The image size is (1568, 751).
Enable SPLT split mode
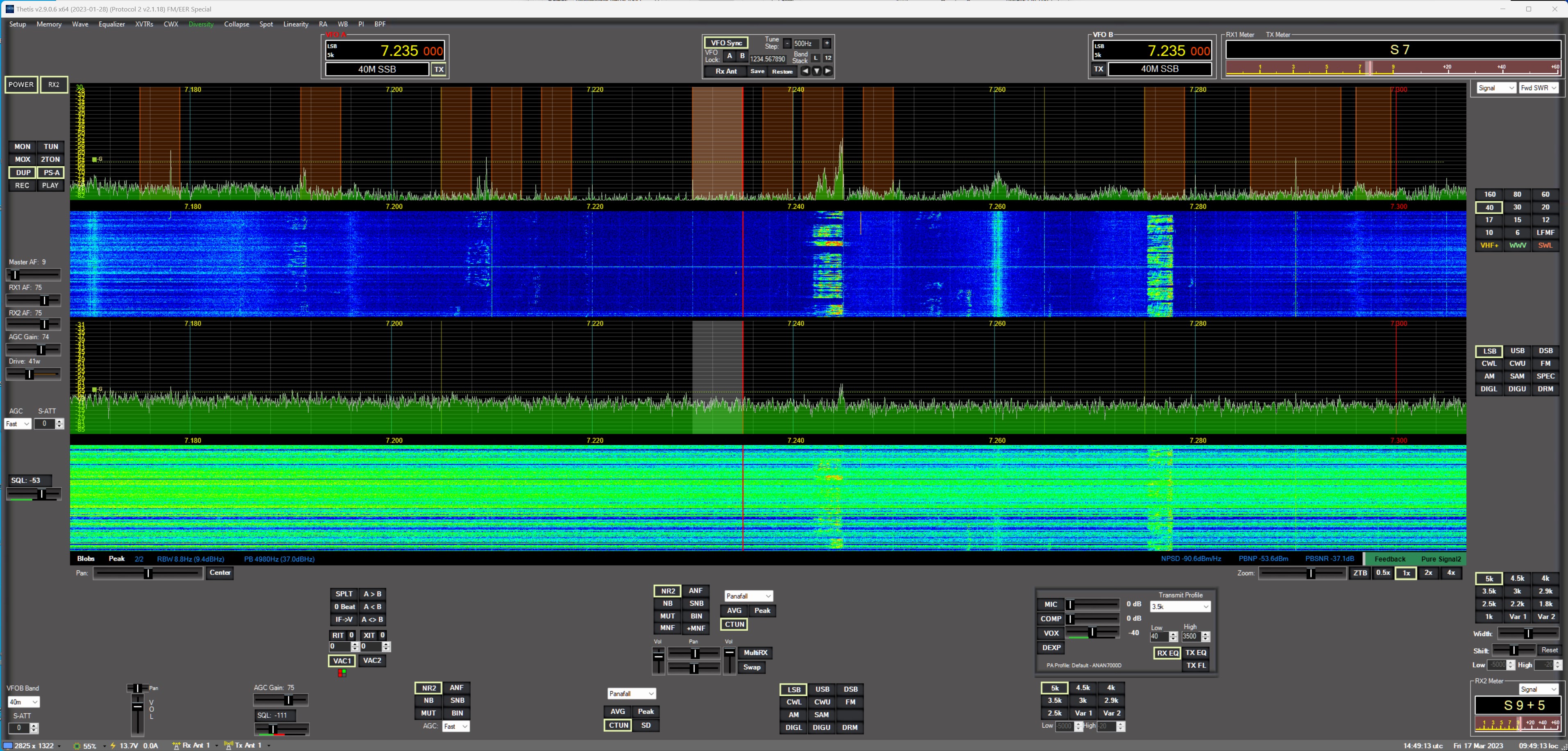click(344, 594)
